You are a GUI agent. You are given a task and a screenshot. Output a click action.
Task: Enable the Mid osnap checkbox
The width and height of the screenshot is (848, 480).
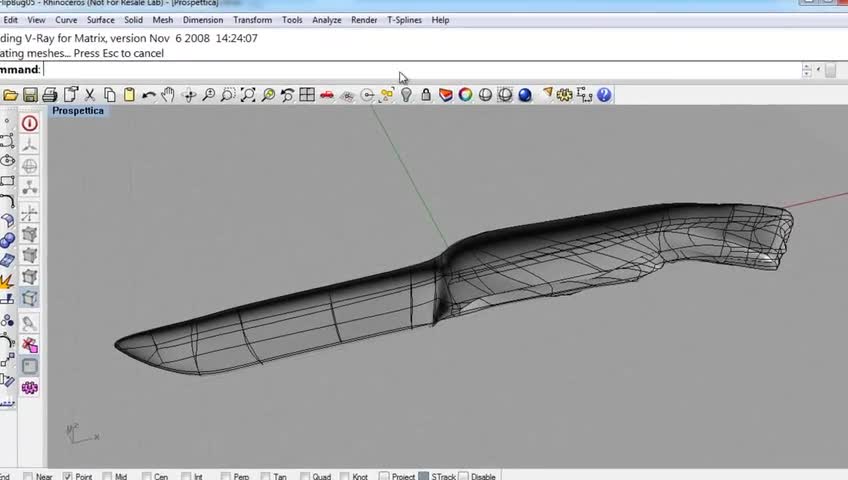(107, 477)
